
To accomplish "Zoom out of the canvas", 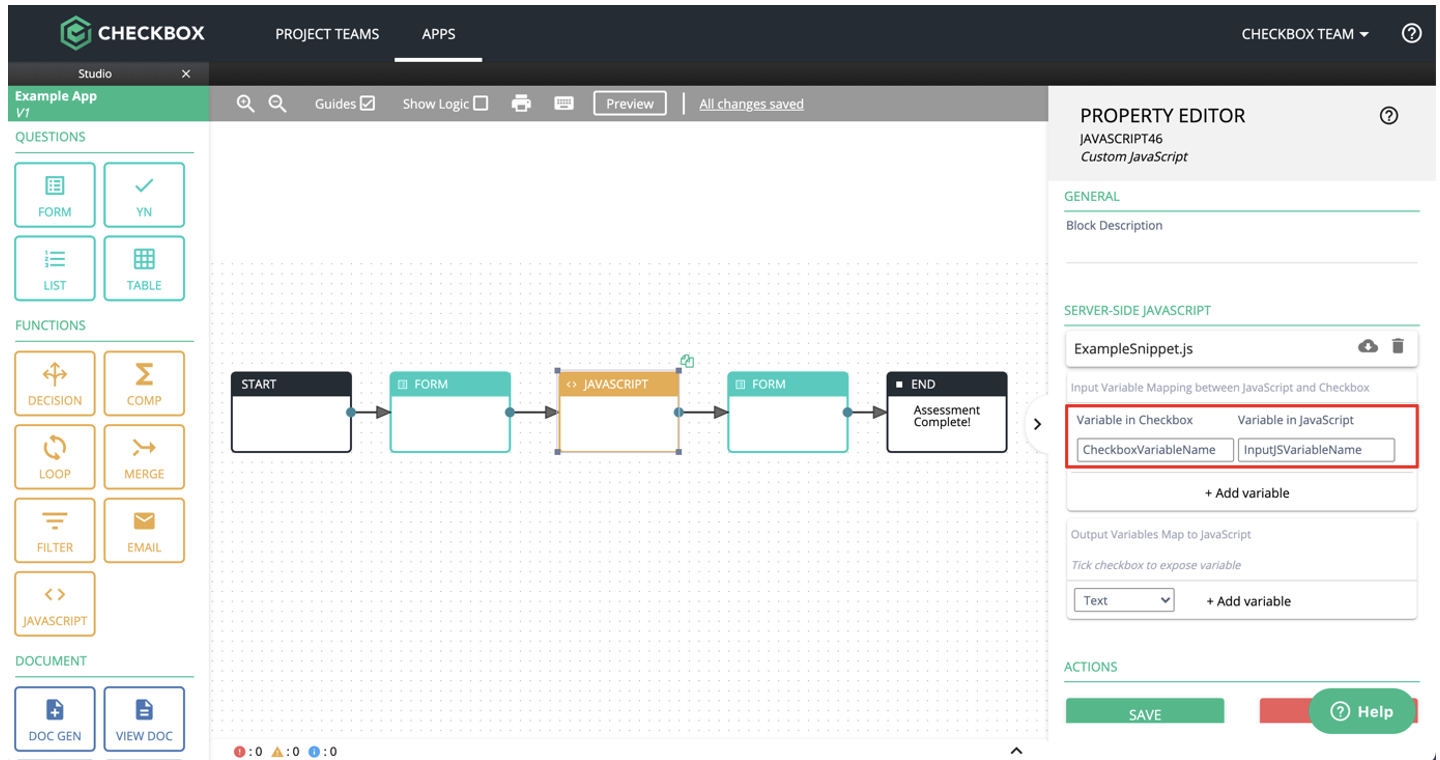I will click(277, 103).
